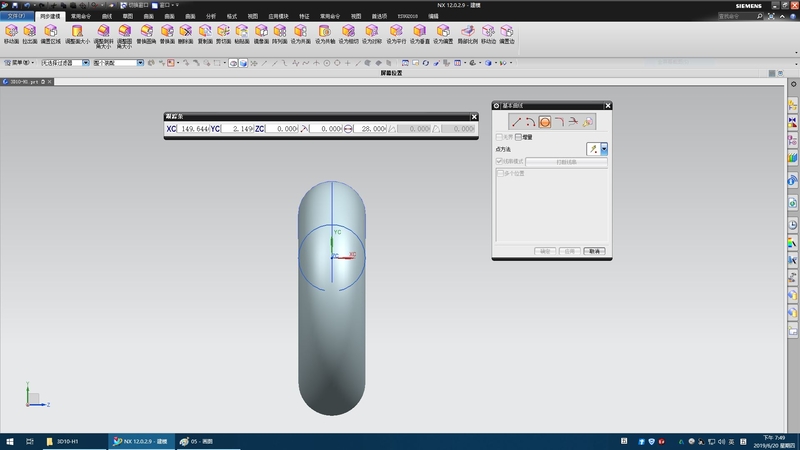Select the Line tool in Basic Curves dialog

[517, 122]
